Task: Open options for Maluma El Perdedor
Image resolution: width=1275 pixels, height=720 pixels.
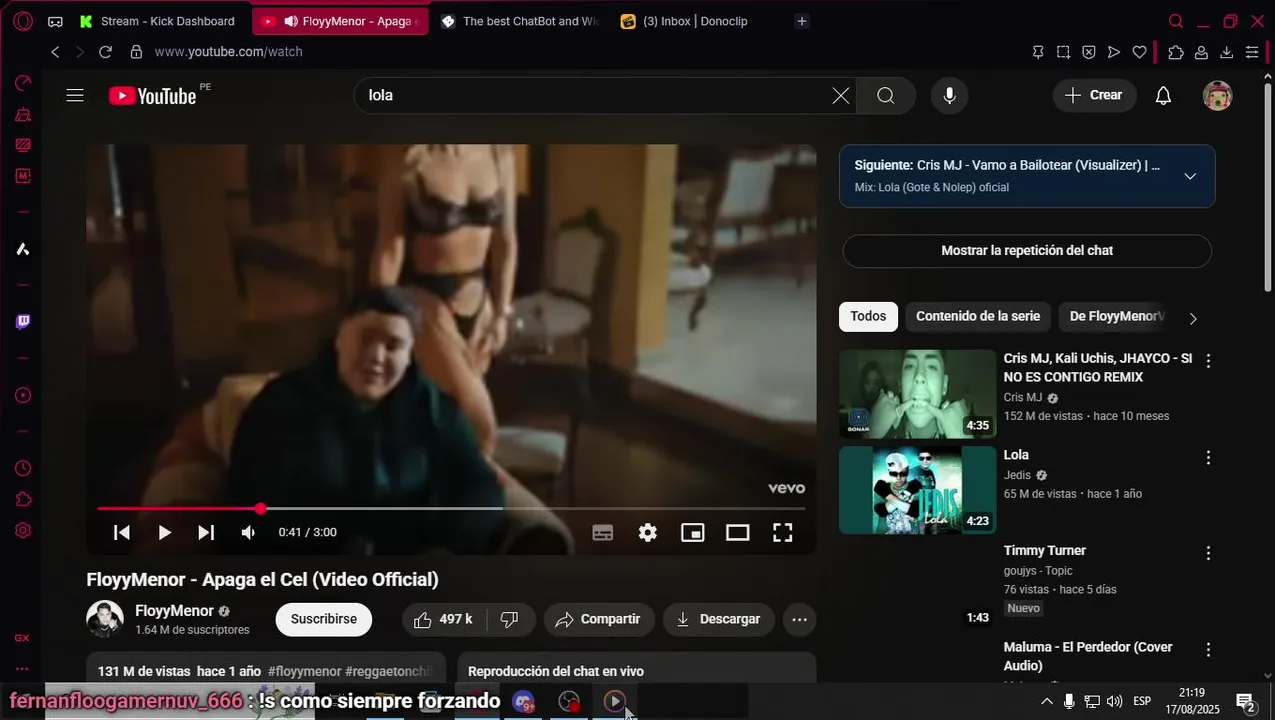Action: [x=1208, y=650]
